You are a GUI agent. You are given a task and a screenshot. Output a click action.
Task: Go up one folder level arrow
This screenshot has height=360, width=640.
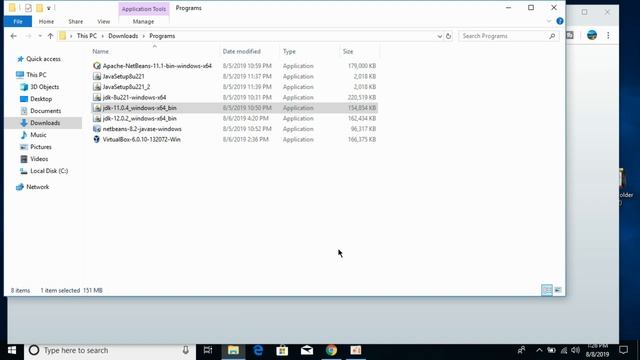(x=50, y=36)
